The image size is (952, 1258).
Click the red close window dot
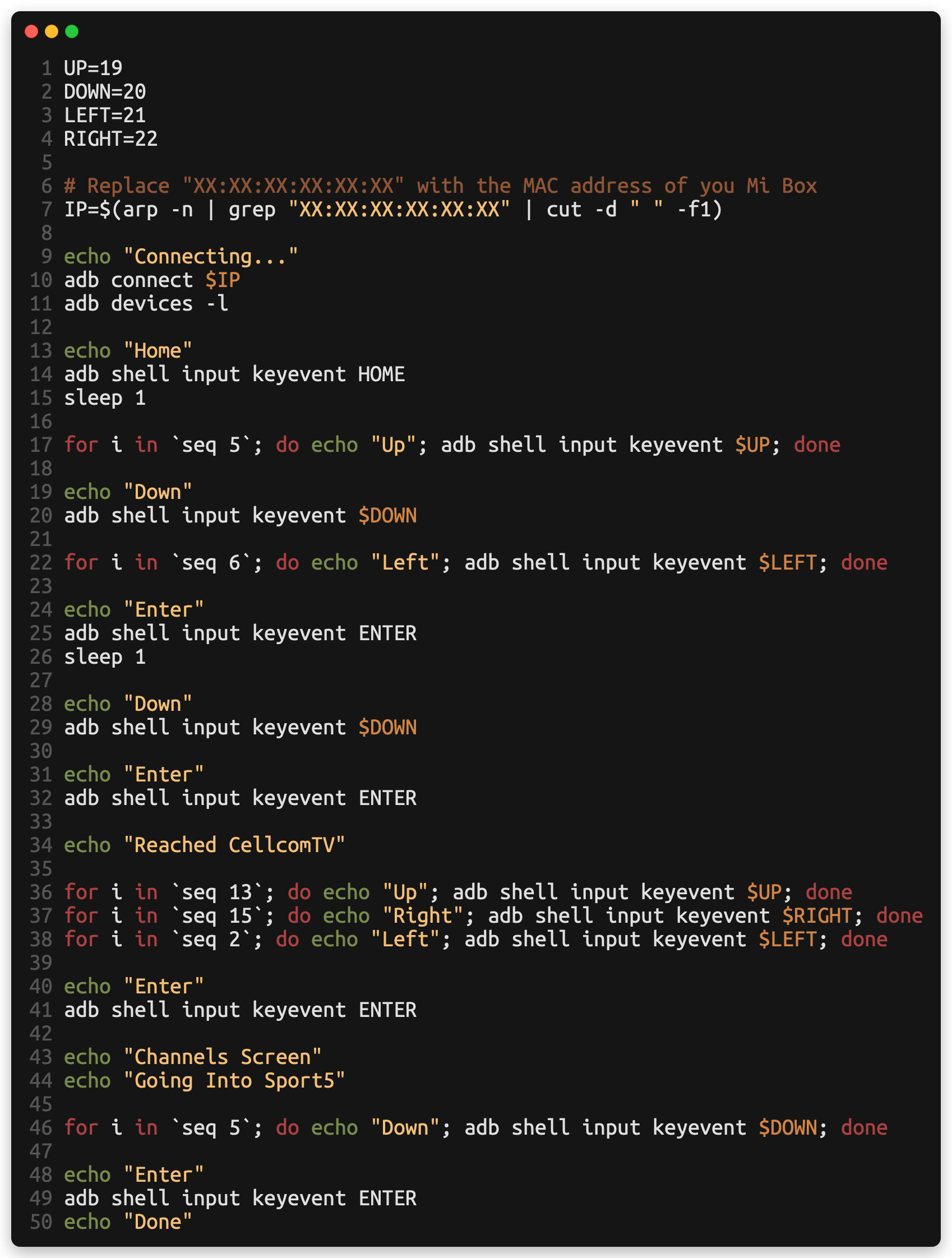tap(31, 31)
